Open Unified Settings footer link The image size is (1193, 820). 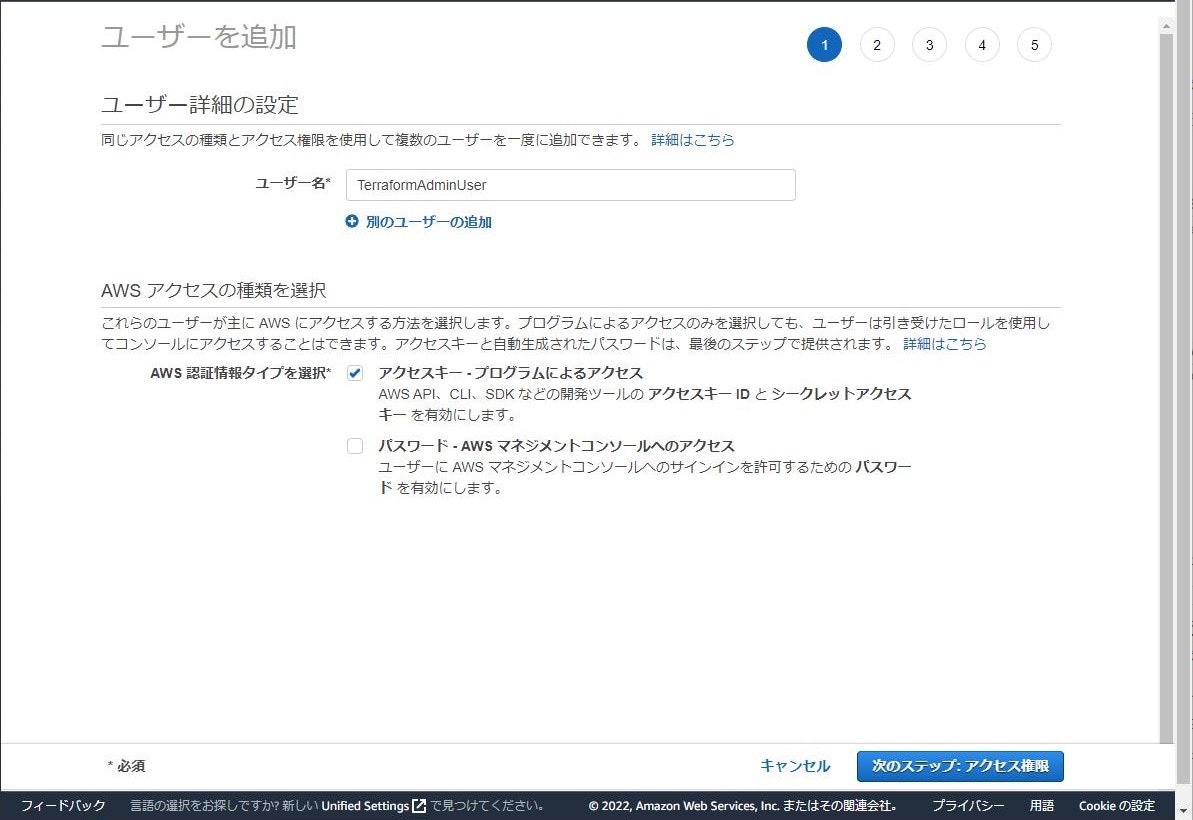(x=365, y=806)
